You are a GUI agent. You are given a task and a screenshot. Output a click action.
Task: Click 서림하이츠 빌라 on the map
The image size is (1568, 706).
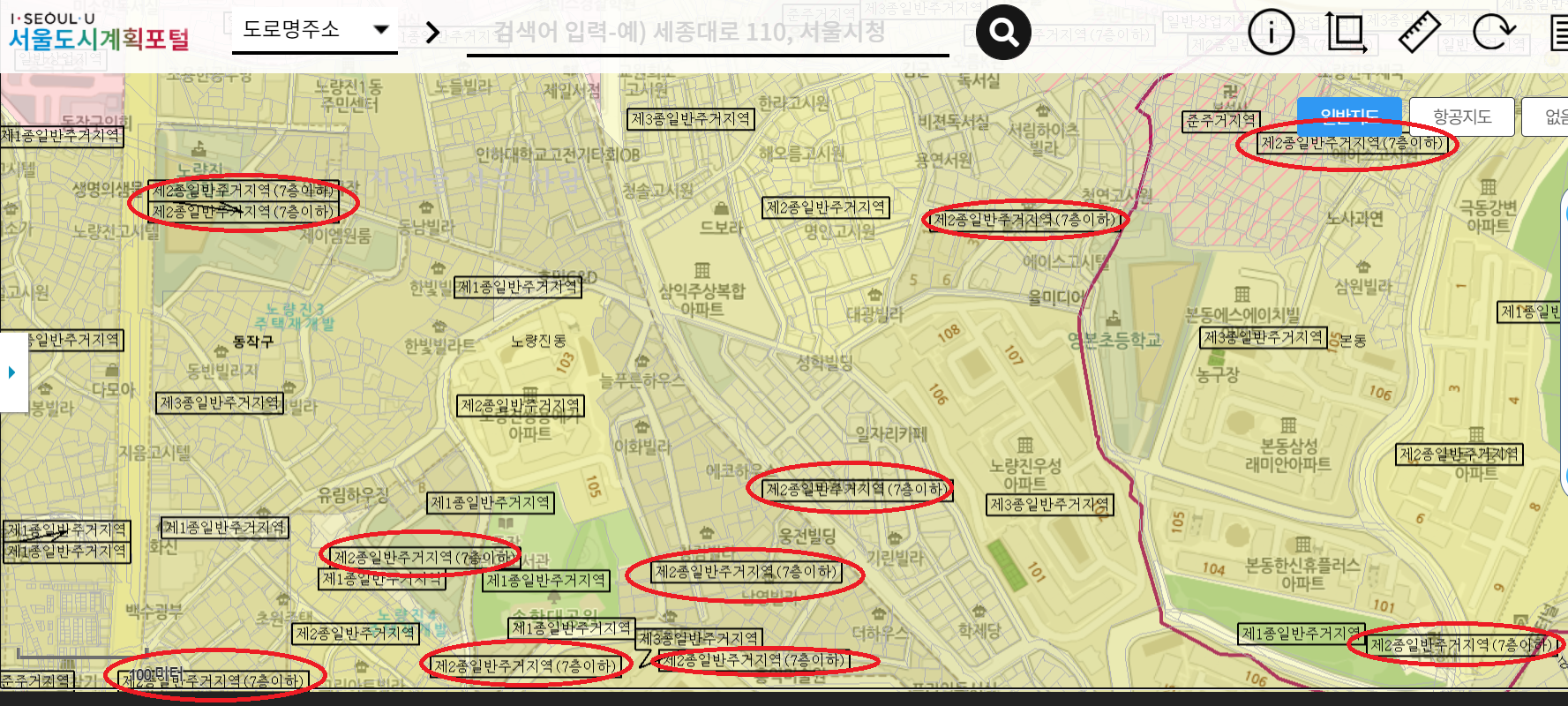point(1043,139)
